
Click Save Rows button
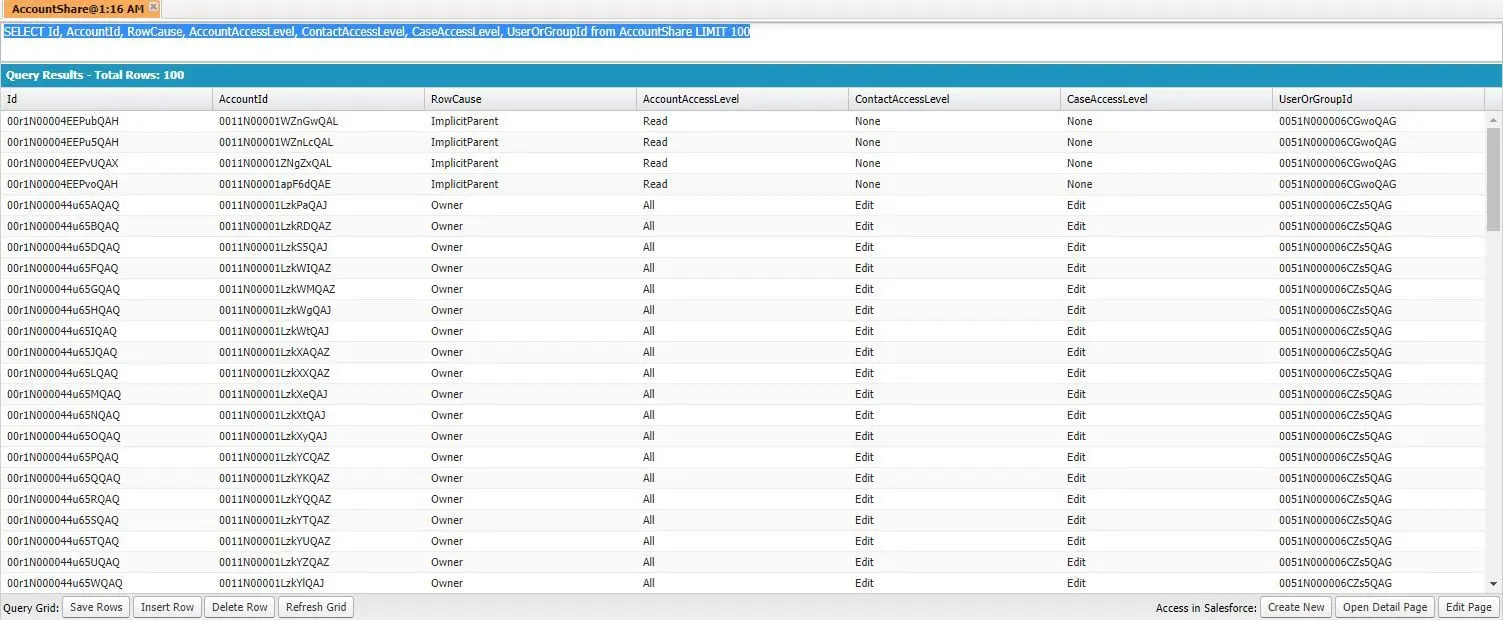(96, 607)
